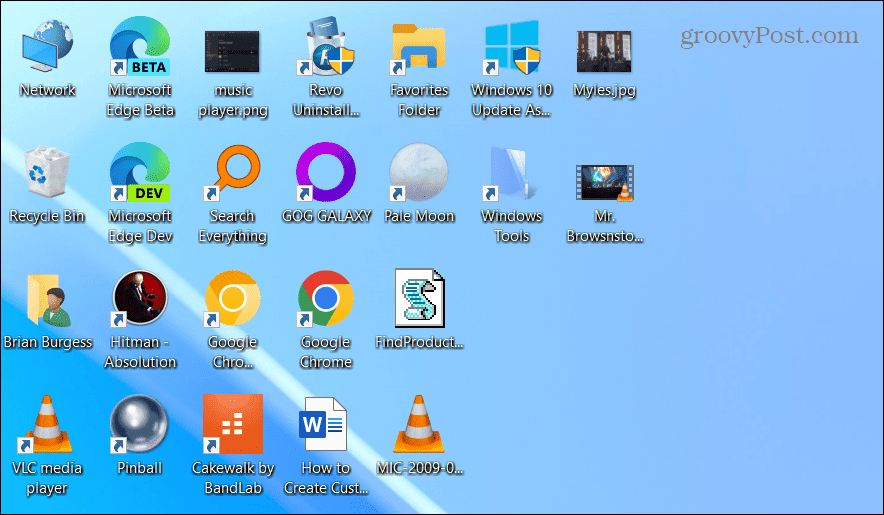Select the How to Create Word document
The width and height of the screenshot is (884, 515).
[326, 427]
